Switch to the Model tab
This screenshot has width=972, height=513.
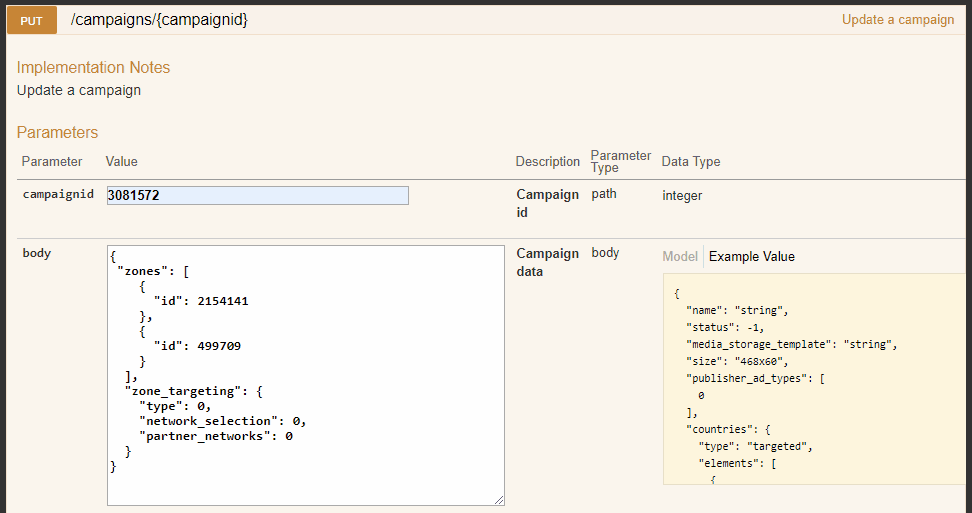(x=680, y=257)
